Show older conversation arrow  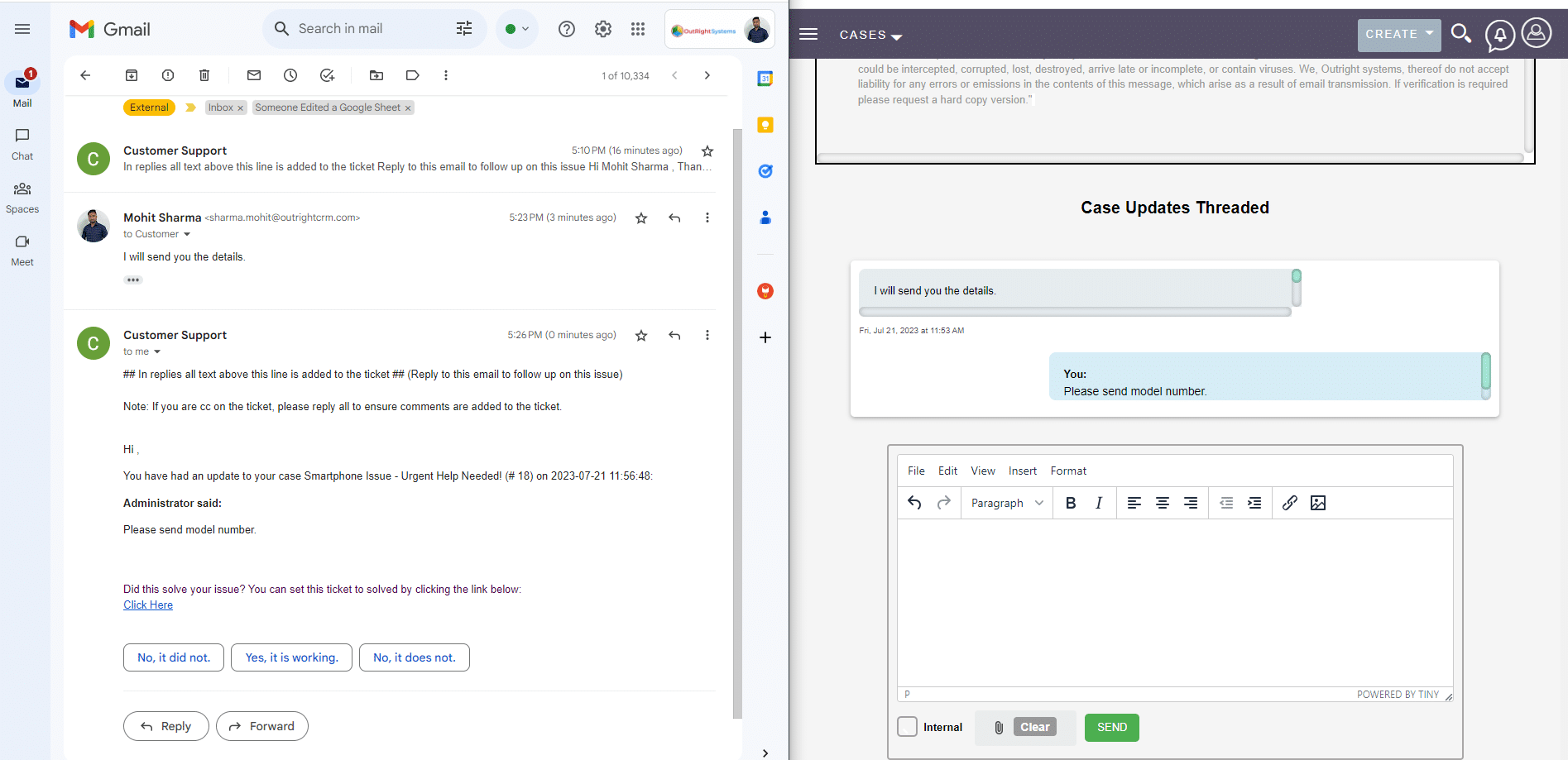tap(707, 75)
